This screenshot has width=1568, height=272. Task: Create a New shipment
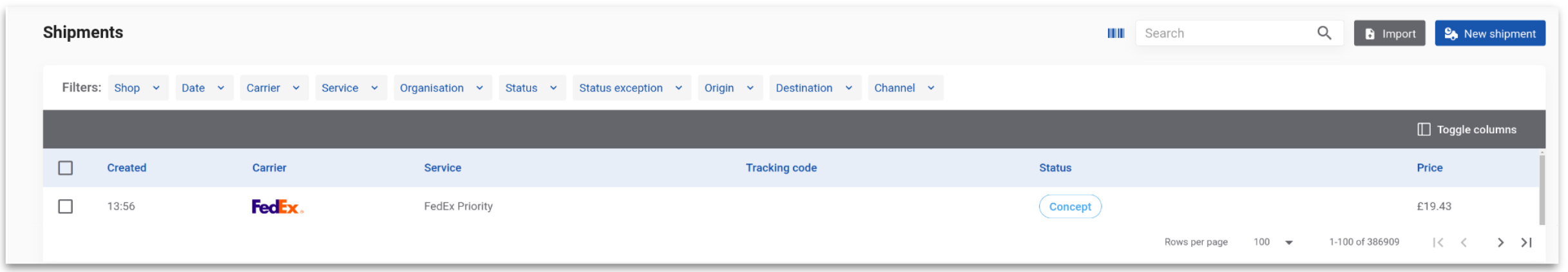(1489, 34)
